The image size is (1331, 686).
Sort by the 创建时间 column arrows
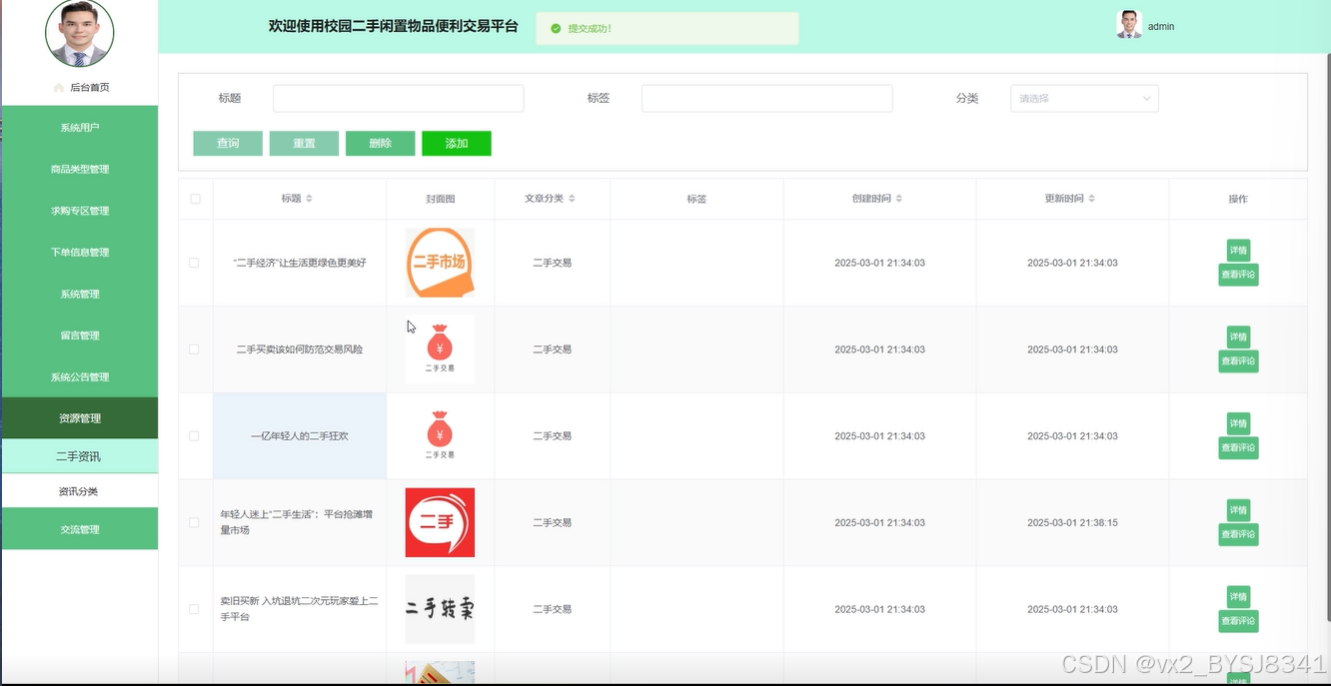coord(899,199)
